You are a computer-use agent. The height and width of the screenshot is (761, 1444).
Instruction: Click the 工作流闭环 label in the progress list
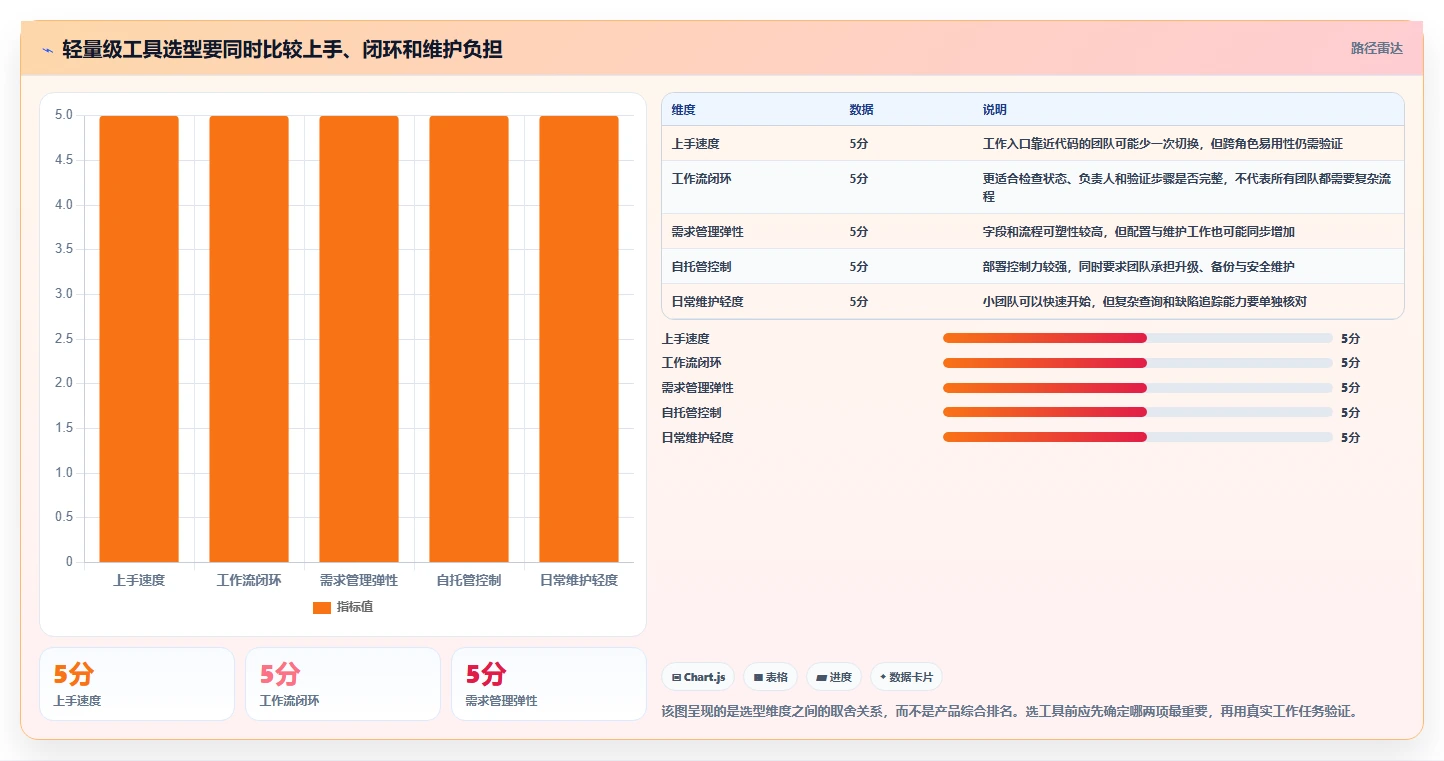[x=692, y=363]
